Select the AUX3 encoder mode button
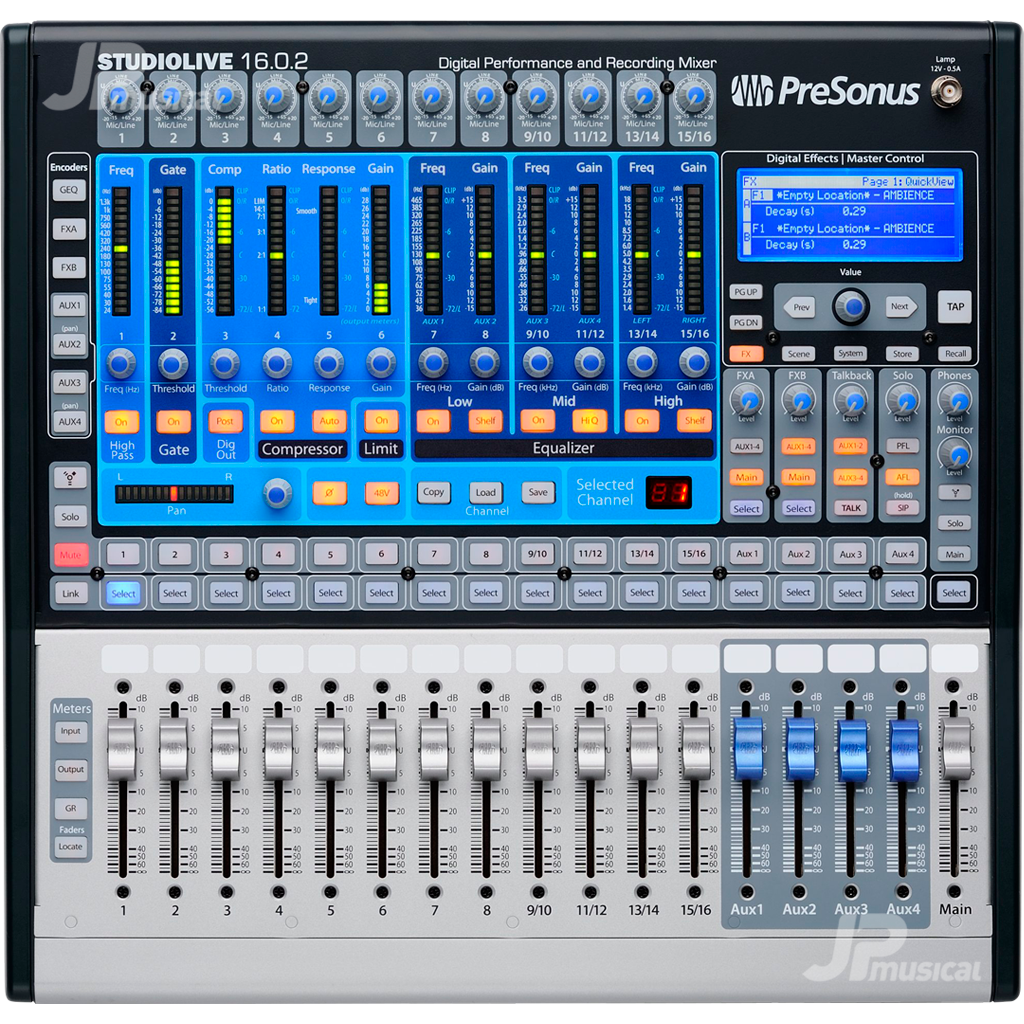 point(69,383)
